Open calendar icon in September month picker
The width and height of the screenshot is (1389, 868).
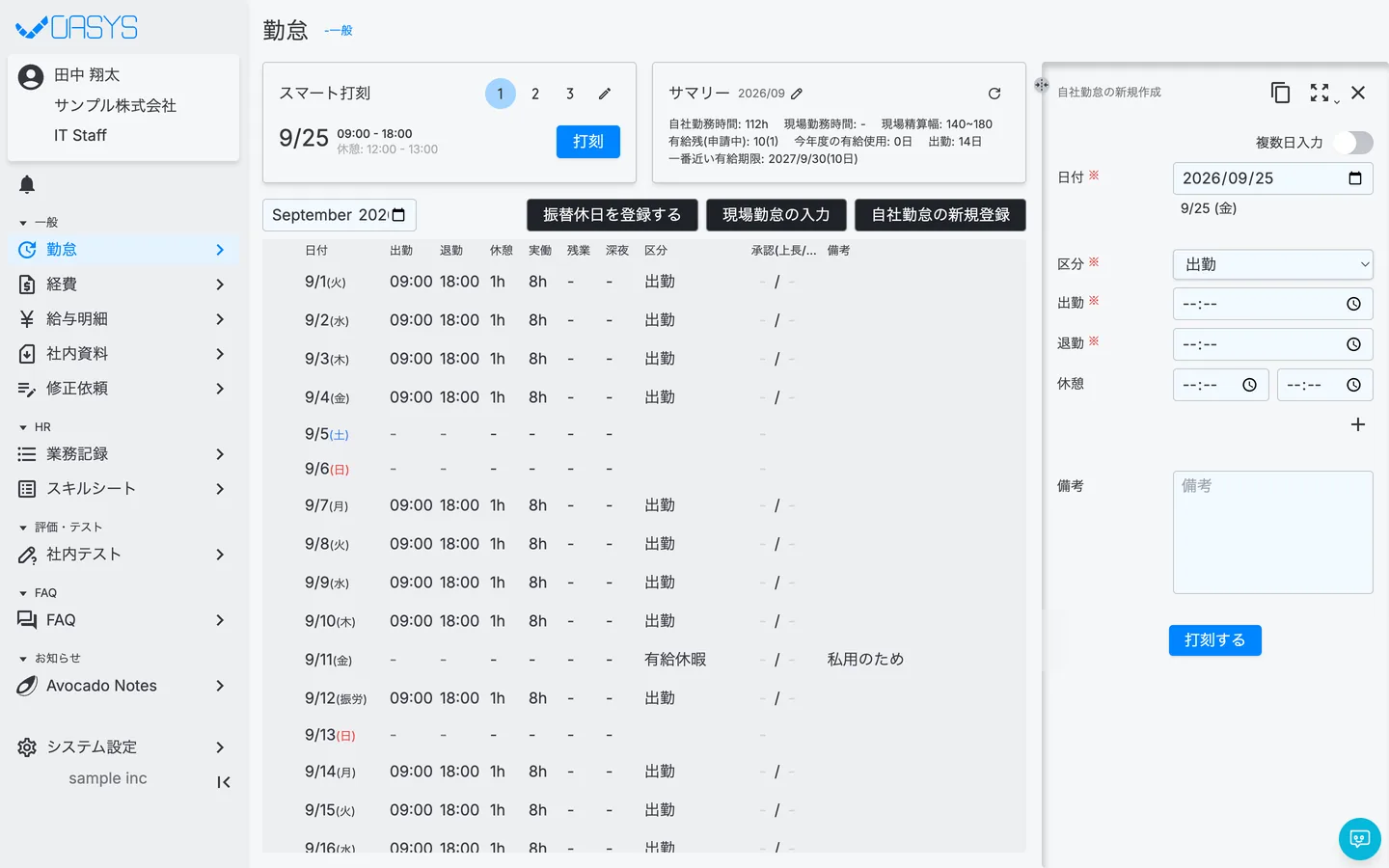(398, 215)
